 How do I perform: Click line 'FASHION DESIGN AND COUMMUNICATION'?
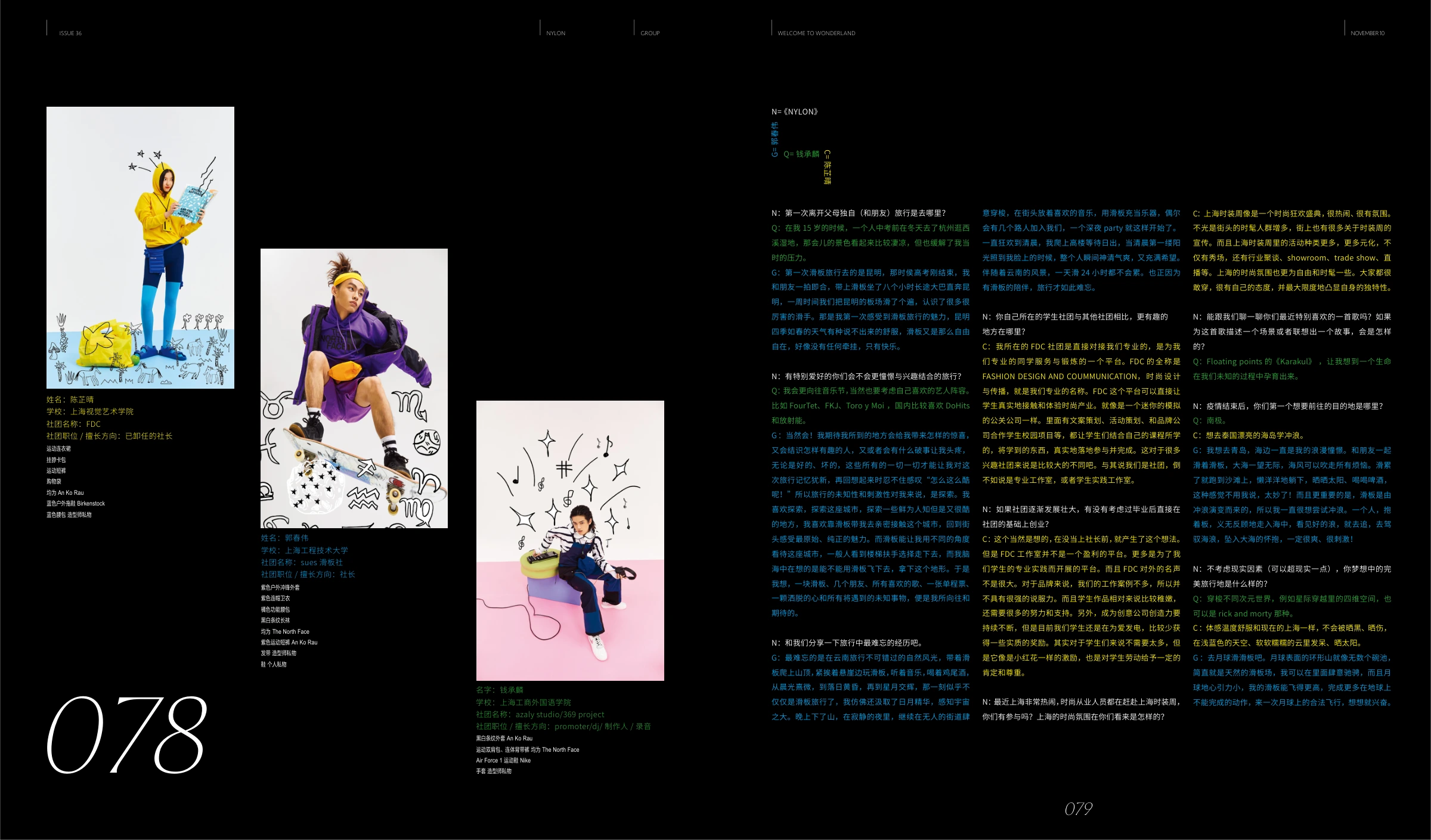click(x=1060, y=376)
